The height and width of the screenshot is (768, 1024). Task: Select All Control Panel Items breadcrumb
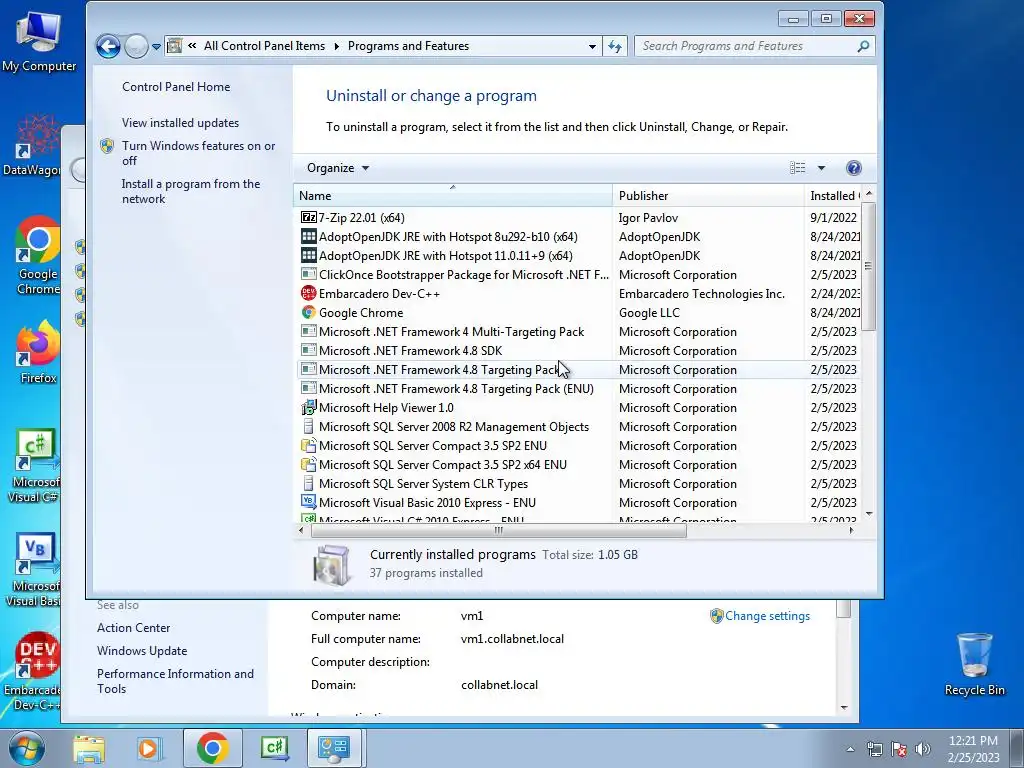tap(264, 46)
